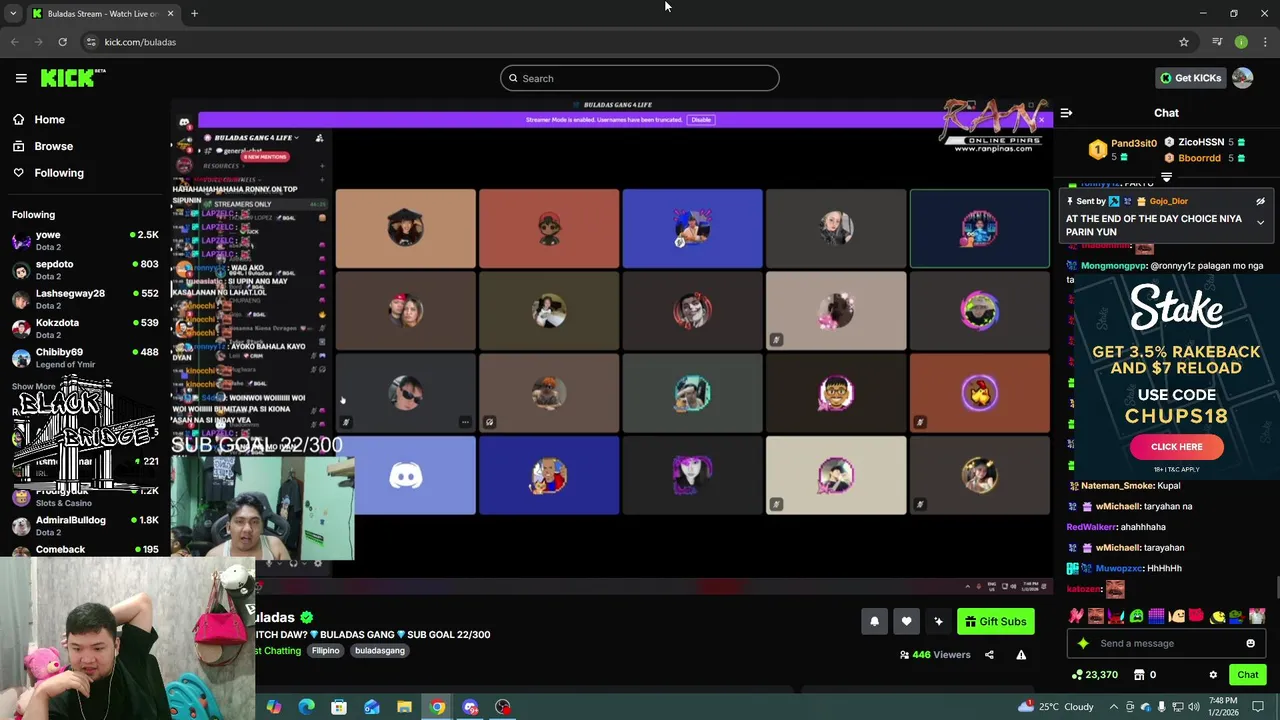
Task: Open Pand3sit0 top gifter entry
Action: 1124,149
